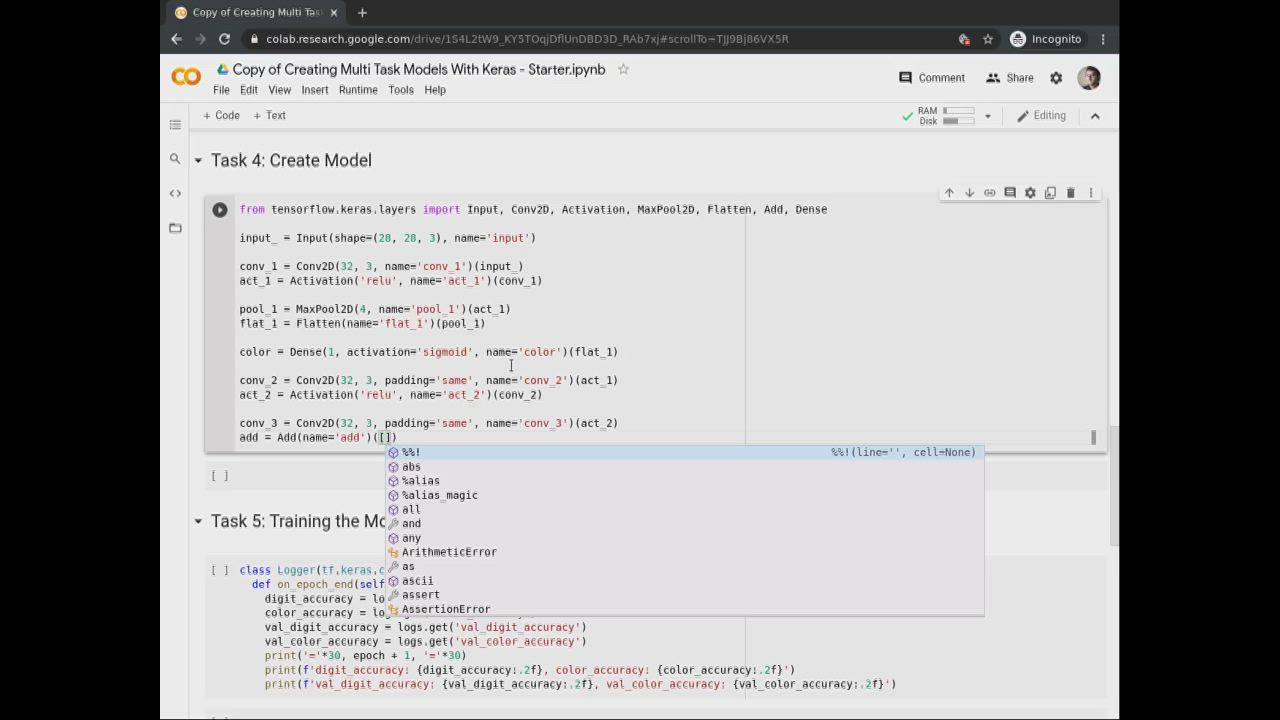Click the code cell scrollbar handle
This screenshot has height=720, width=1280.
[x=1094, y=437]
